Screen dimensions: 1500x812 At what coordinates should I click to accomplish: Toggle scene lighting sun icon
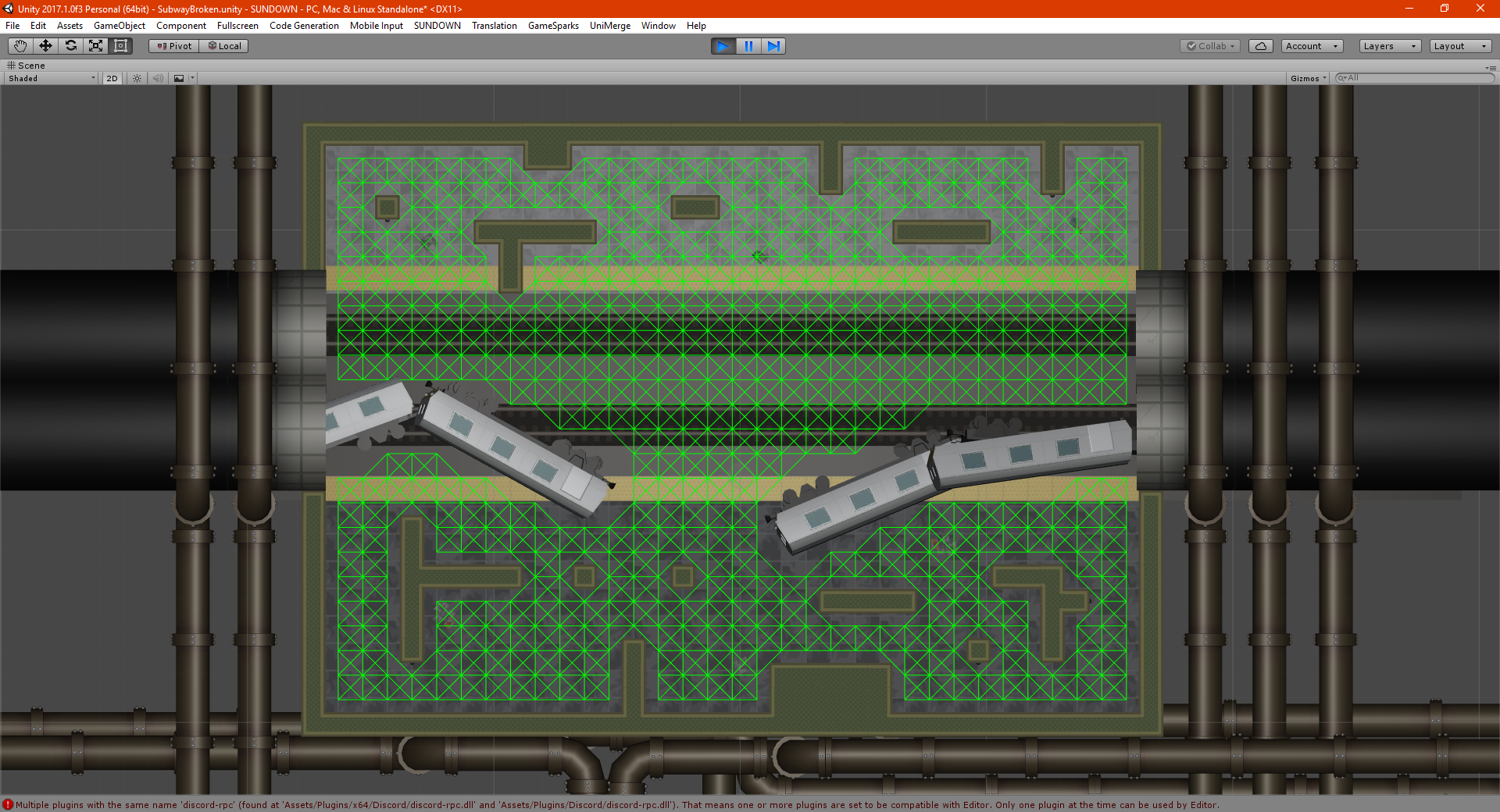tap(137, 78)
